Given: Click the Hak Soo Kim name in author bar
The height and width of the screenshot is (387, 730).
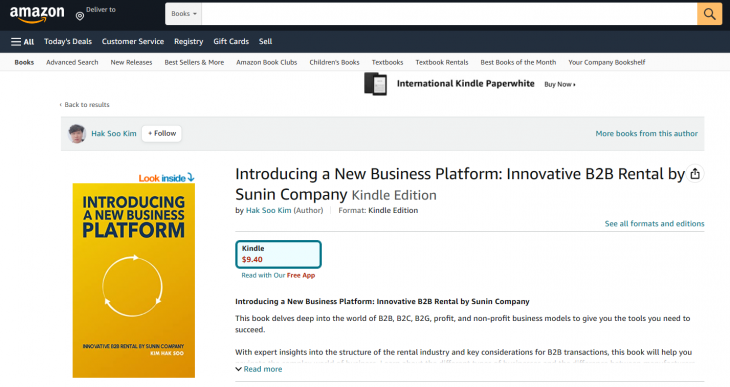Looking at the screenshot, I should tap(114, 134).
